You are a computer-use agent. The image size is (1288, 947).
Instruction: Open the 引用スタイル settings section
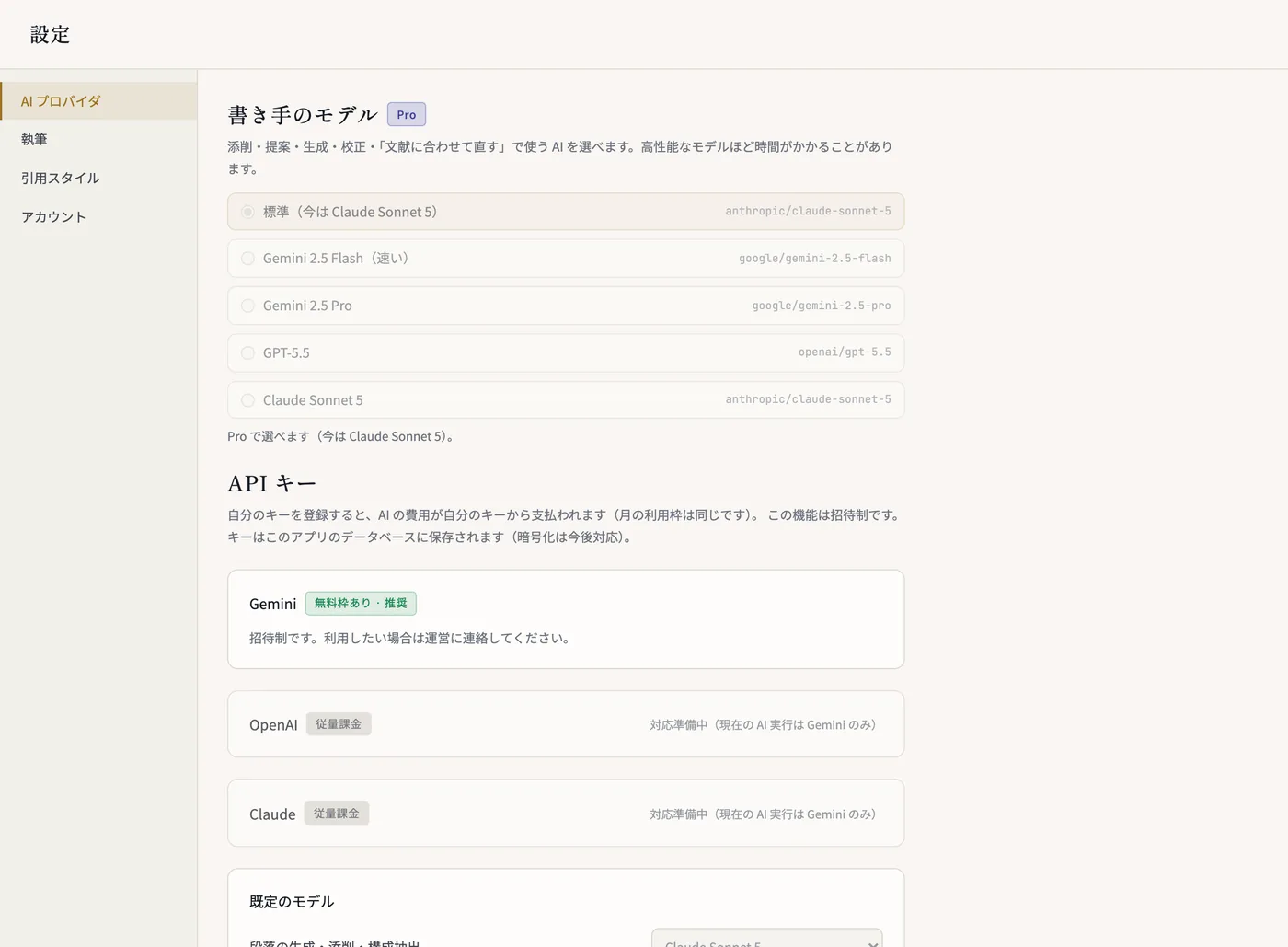click(98, 178)
